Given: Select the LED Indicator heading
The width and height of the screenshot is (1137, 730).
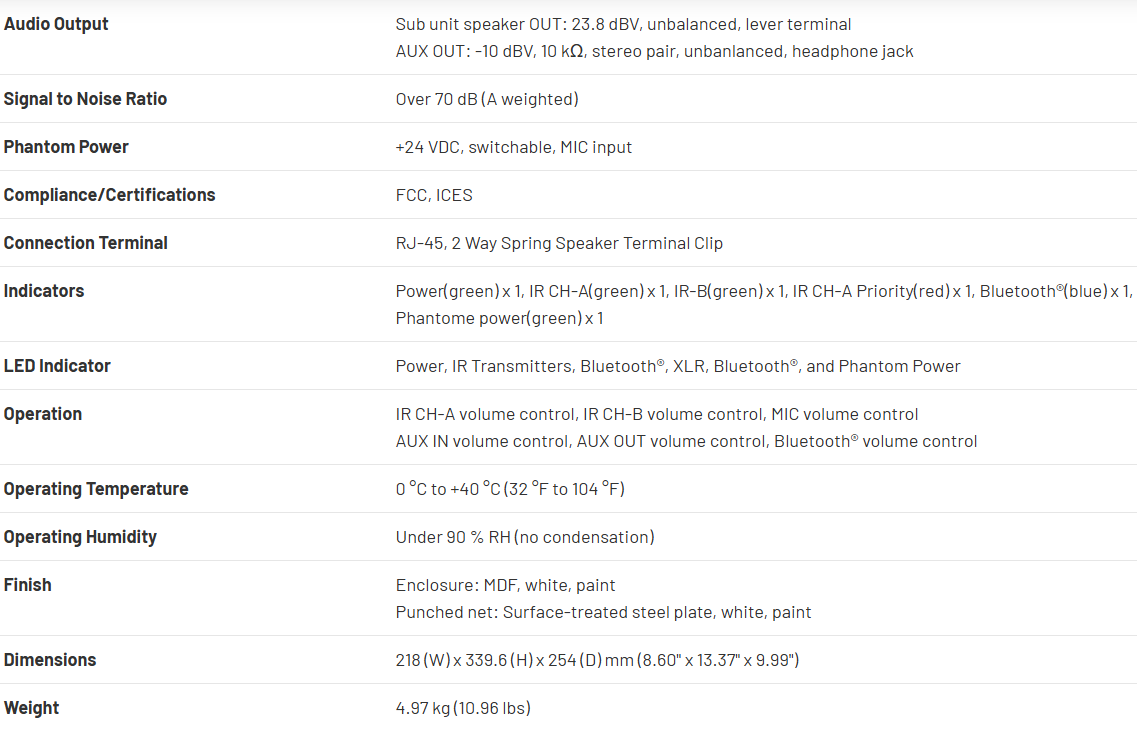Looking at the screenshot, I should 57,366.
